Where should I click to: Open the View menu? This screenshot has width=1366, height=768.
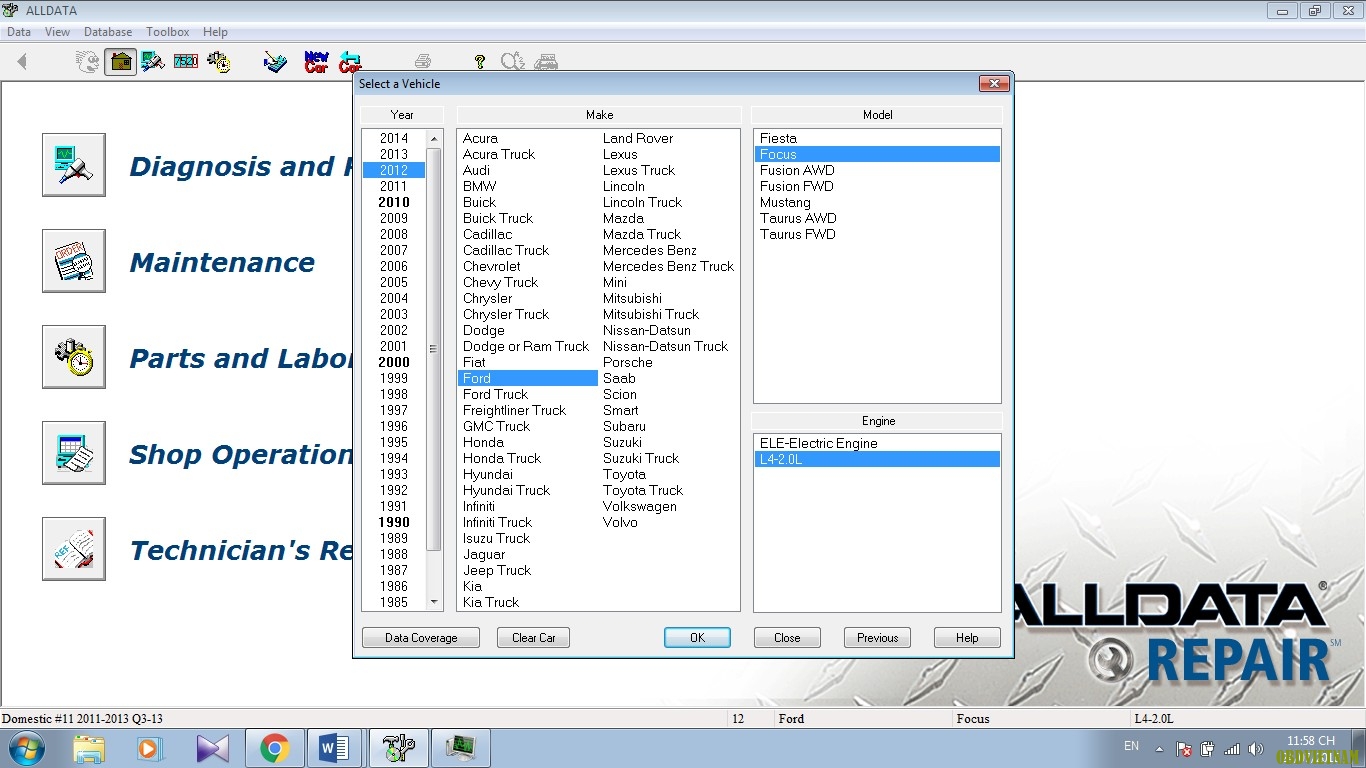coord(58,32)
